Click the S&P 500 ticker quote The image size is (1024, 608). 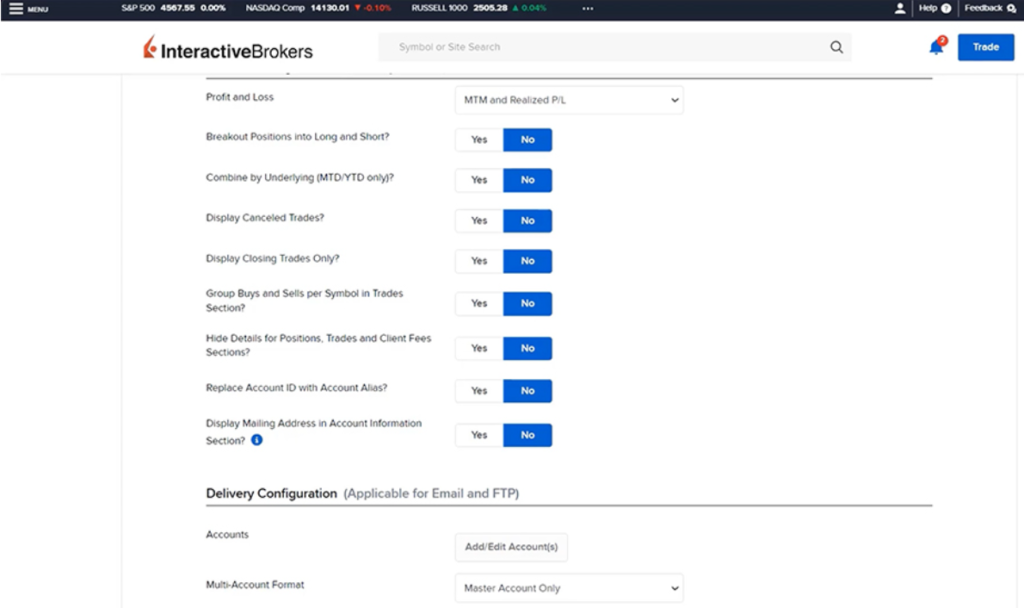172,8
